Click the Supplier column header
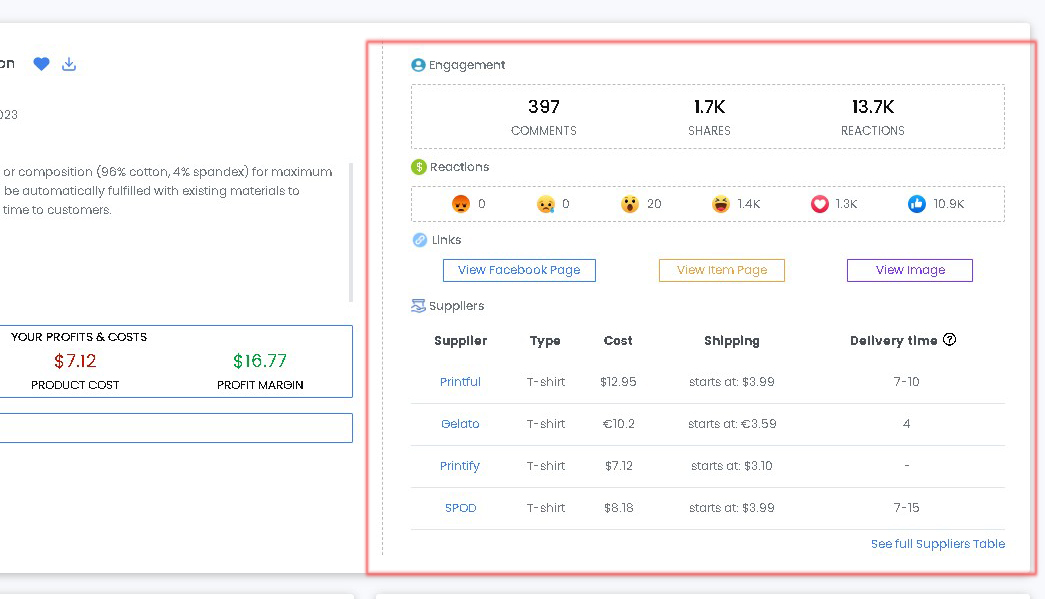The image size is (1045, 599). click(461, 340)
